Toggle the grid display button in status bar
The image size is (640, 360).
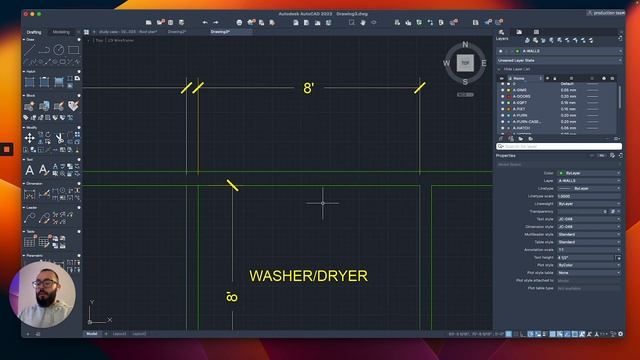click(x=509, y=334)
